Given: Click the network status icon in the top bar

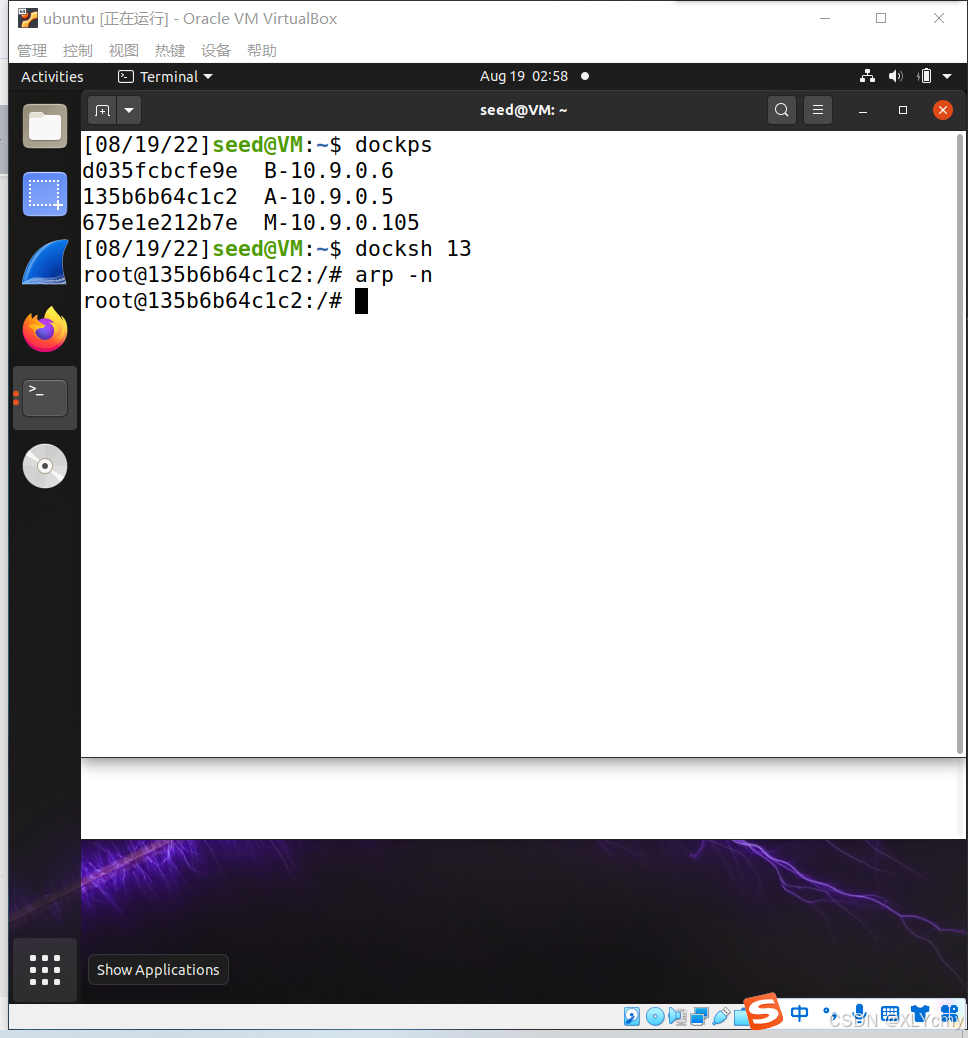Looking at the screenshot, I should tap(867, 76).
